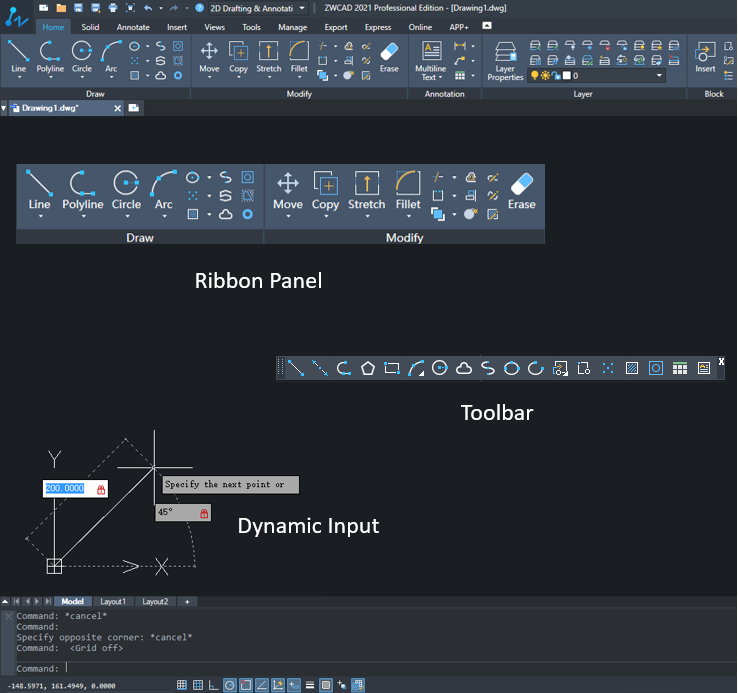Expand the layer selection dropdown list
Image resolution: width=738 pixels, height=693 pixels.
click(x=659, y=76)
